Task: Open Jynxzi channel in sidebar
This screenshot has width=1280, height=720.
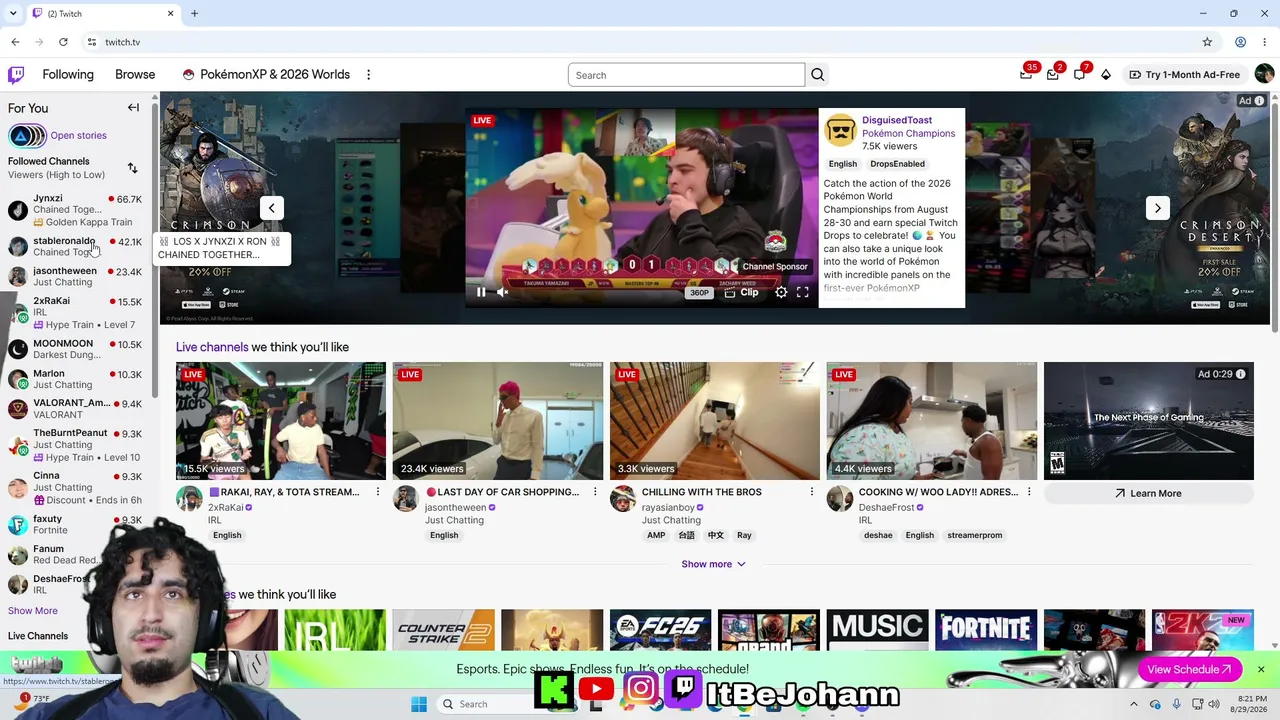Action: coord(74,210)
